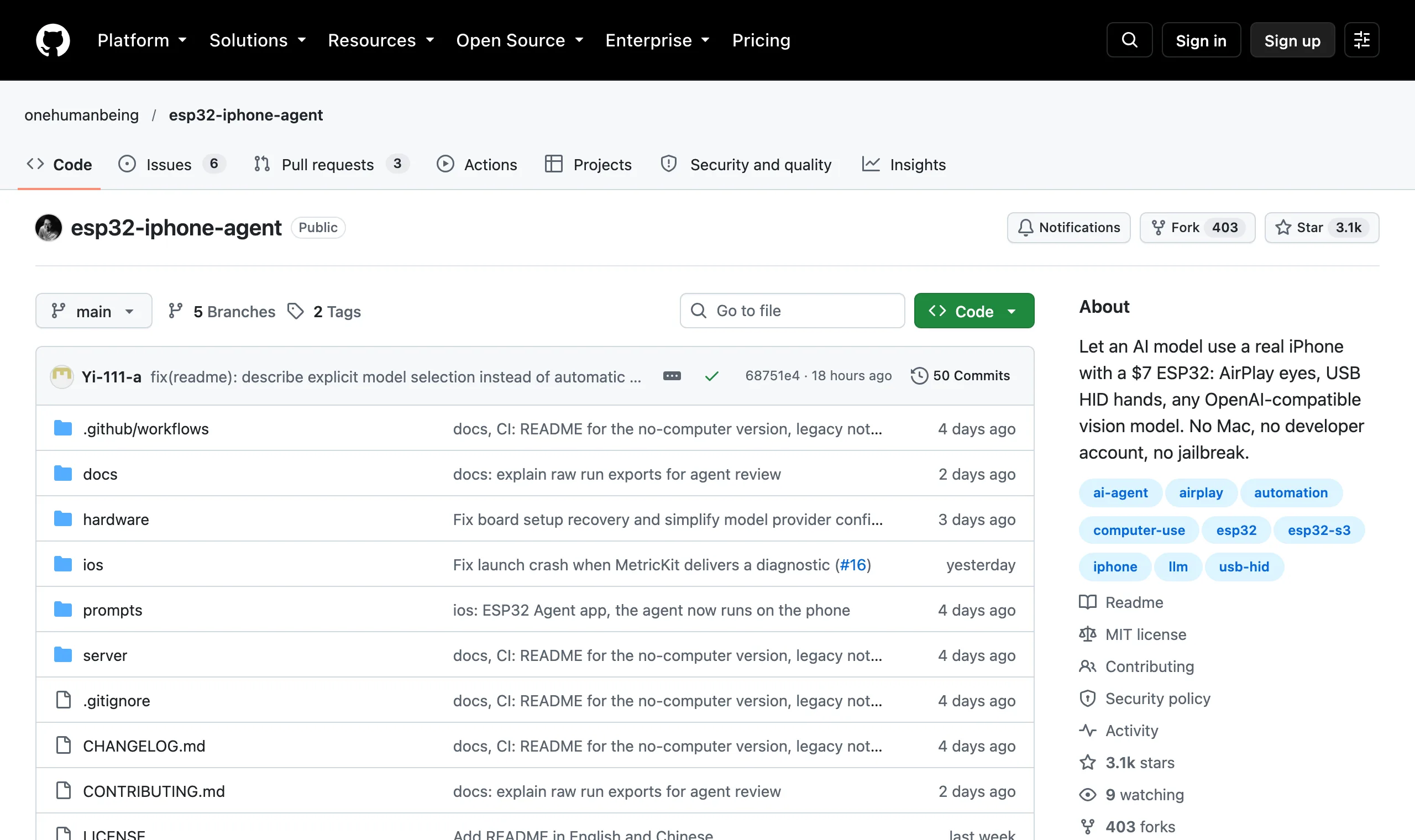The width and height of the screenshot is (1415, 840).
Task: Open the 2 Tags link
Action: click(x=324, y=311)
